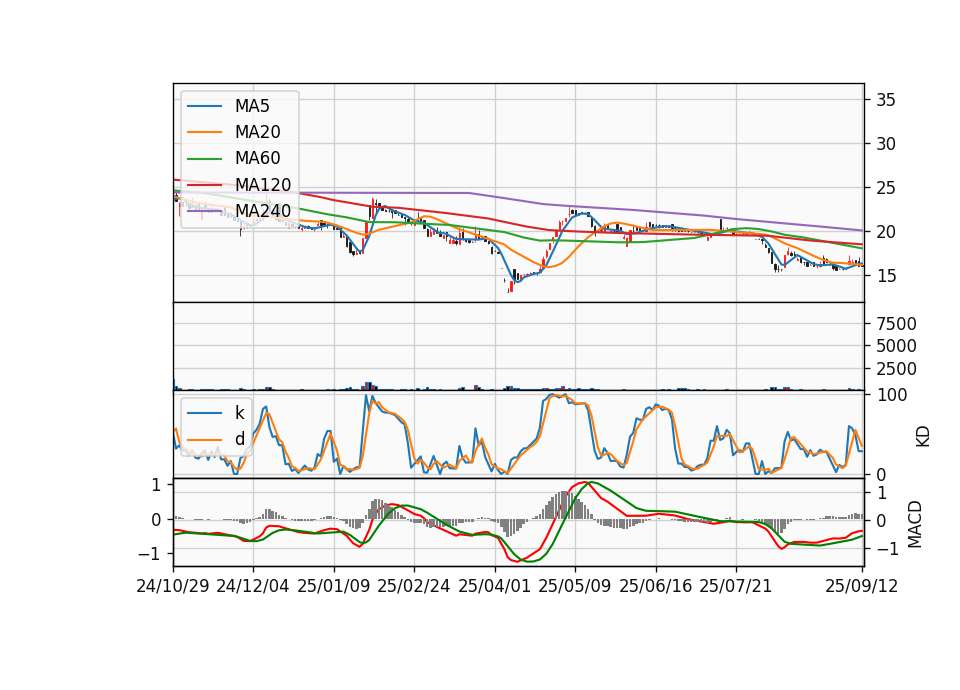Click the 24/12/04 date axis label
The image size is (960, 690).
coord(253,586)
